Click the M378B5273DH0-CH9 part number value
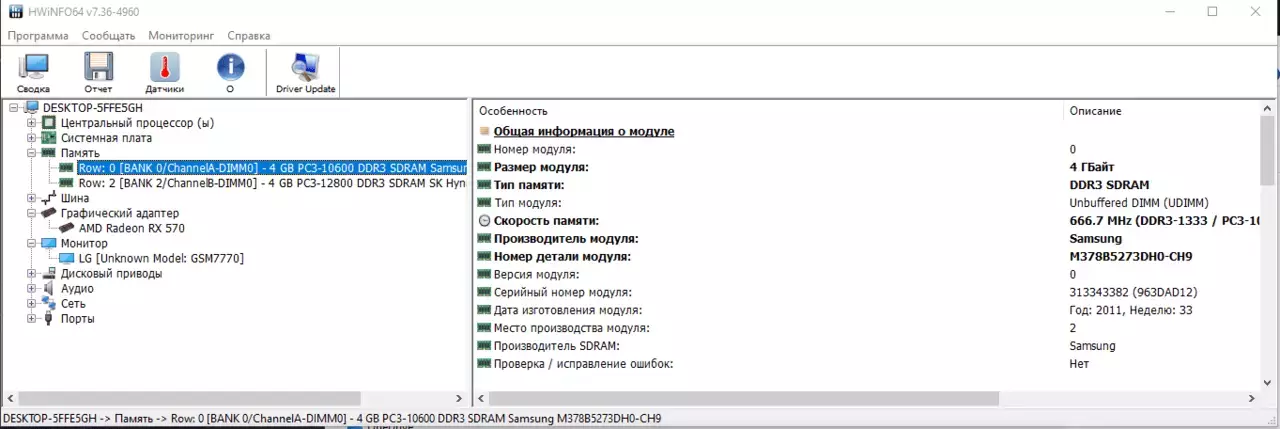Viewport: 1280px width, 429px height. pyautogui.click(x=1130, y=257)
